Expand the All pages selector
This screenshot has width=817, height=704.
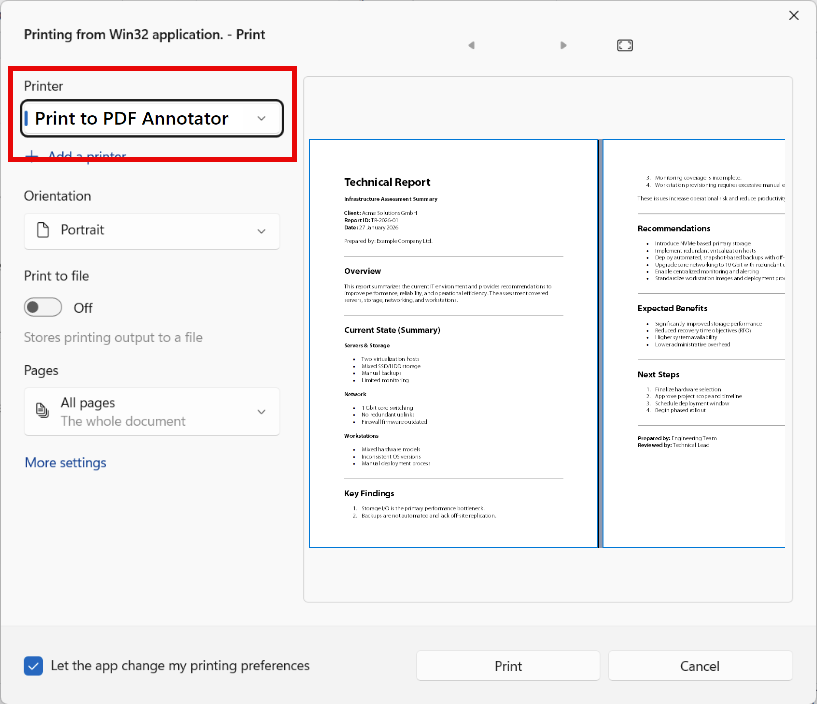tap(151, 411)
